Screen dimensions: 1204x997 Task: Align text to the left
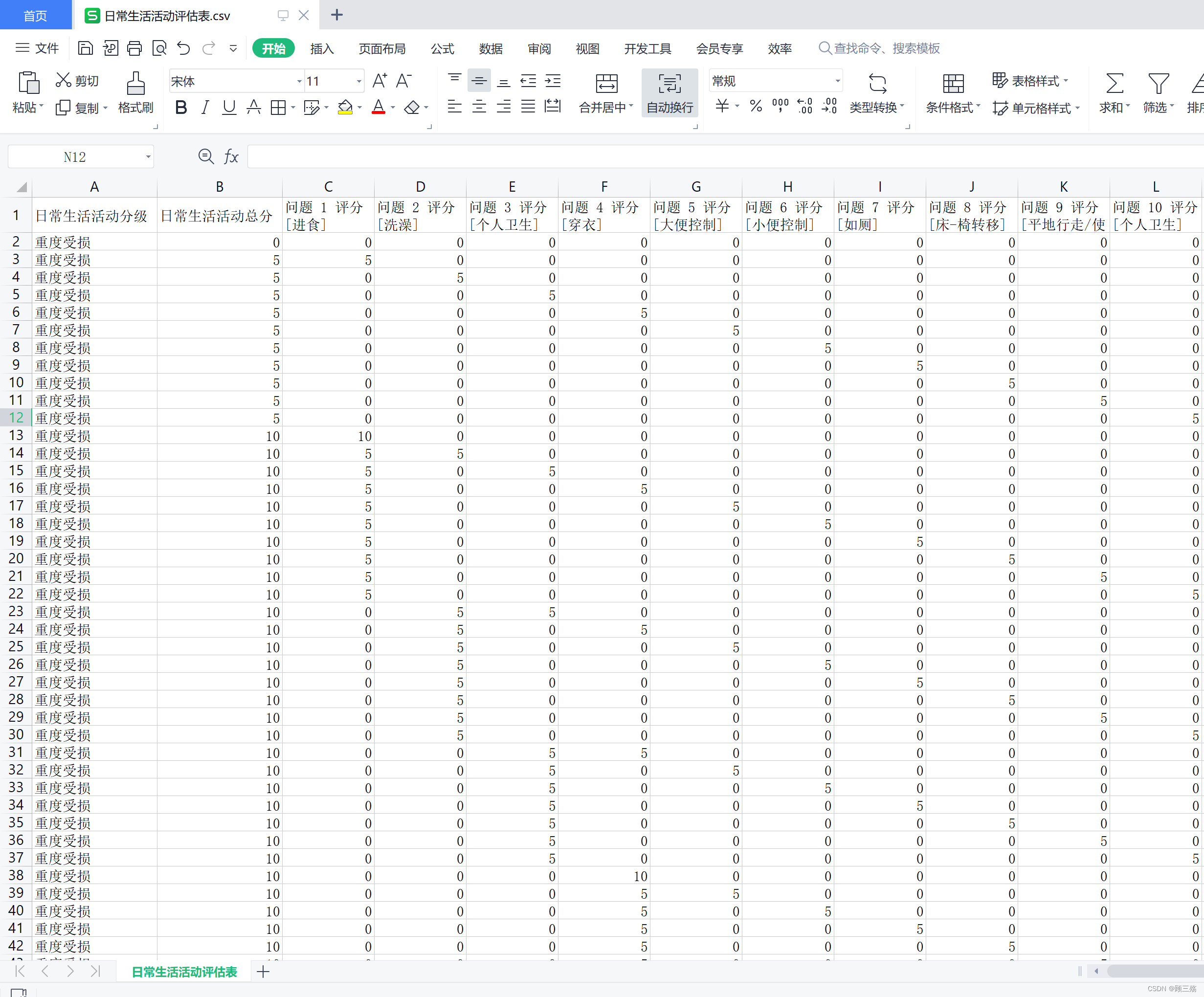[455, 107]
